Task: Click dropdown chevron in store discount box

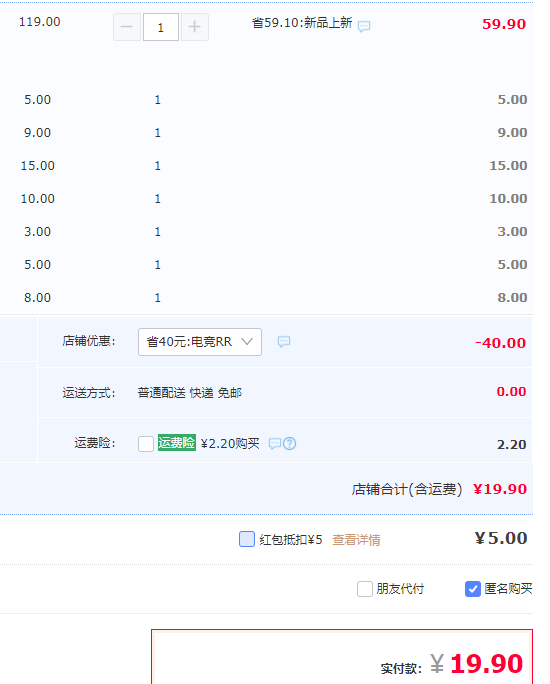Action: (247, 342)
